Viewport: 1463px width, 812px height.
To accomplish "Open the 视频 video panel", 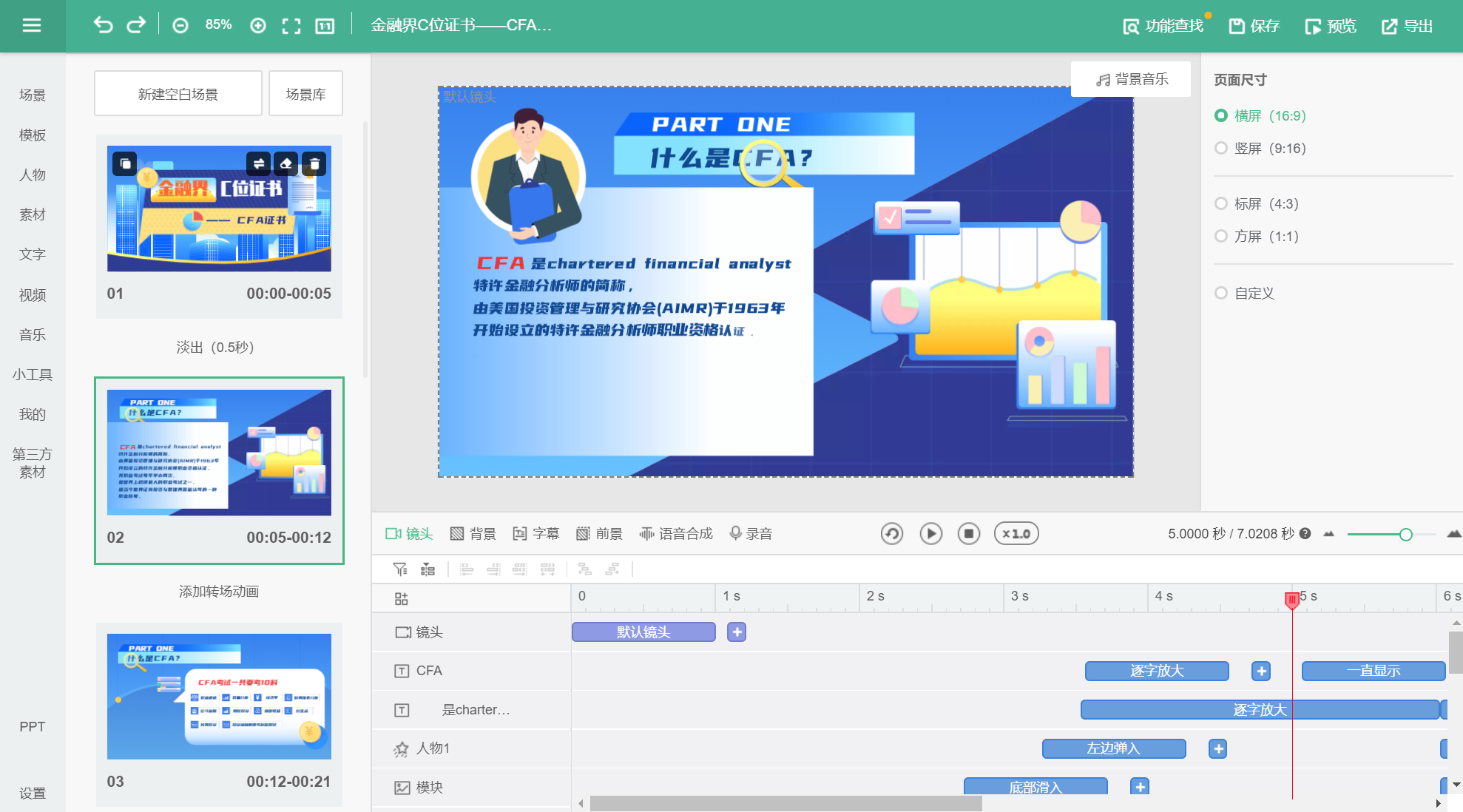I will [x=33, y=294].
